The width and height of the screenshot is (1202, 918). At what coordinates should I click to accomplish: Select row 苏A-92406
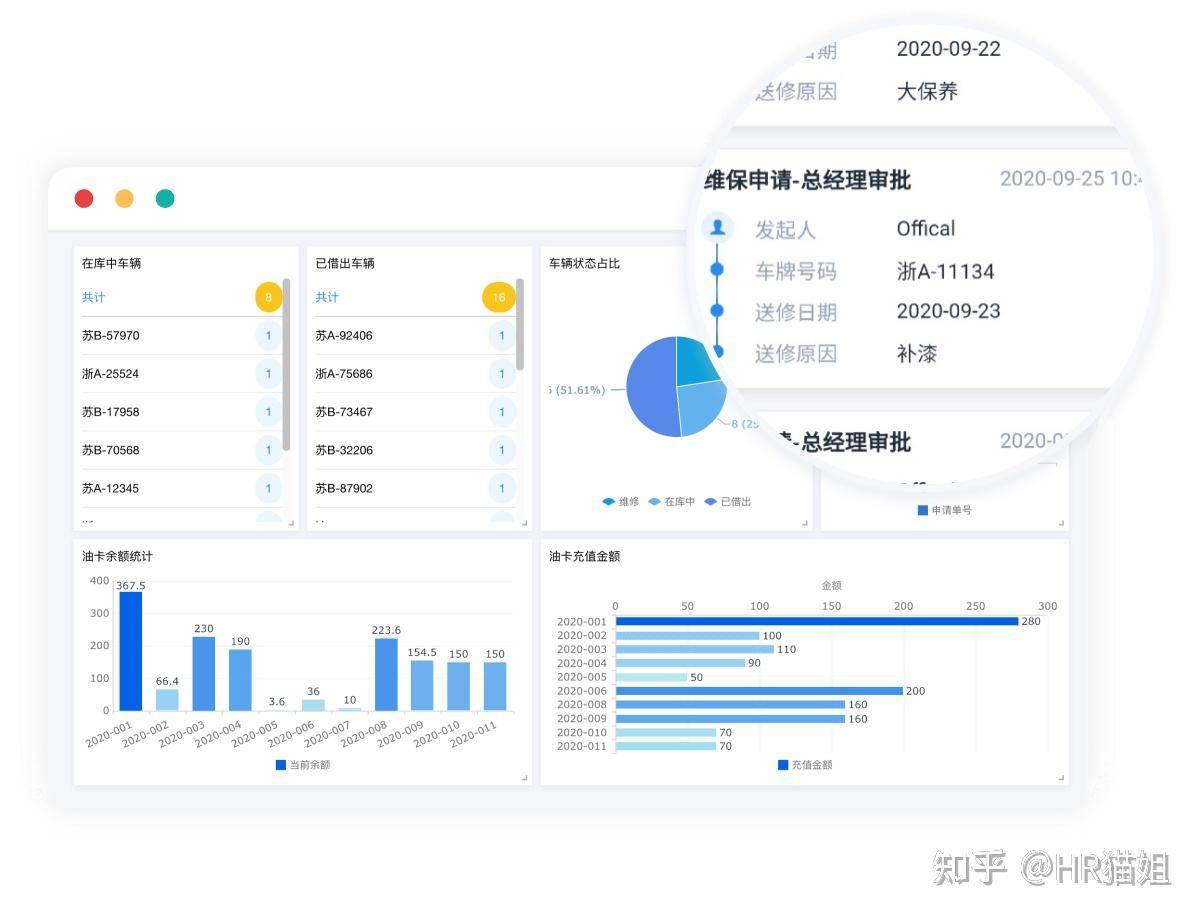pos(414,336)
